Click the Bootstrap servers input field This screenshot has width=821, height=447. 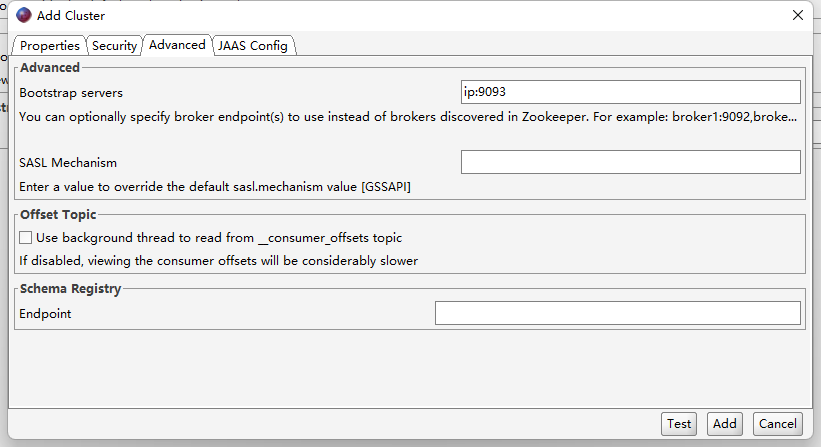pyautogui.click(x=630, y=92)
